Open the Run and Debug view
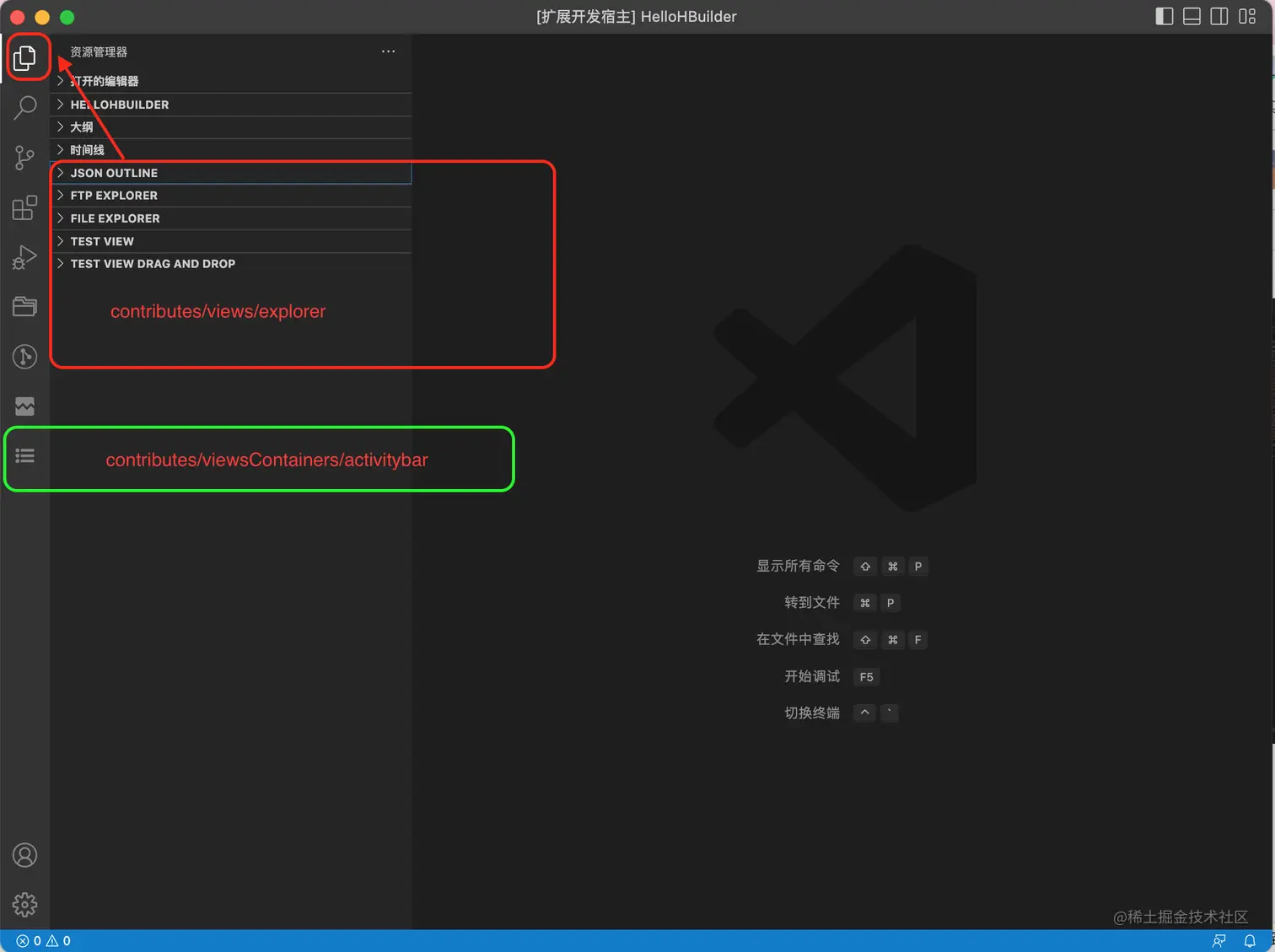Image resolution: width=1275 pixels, height=952 pixels. point(25,257)
